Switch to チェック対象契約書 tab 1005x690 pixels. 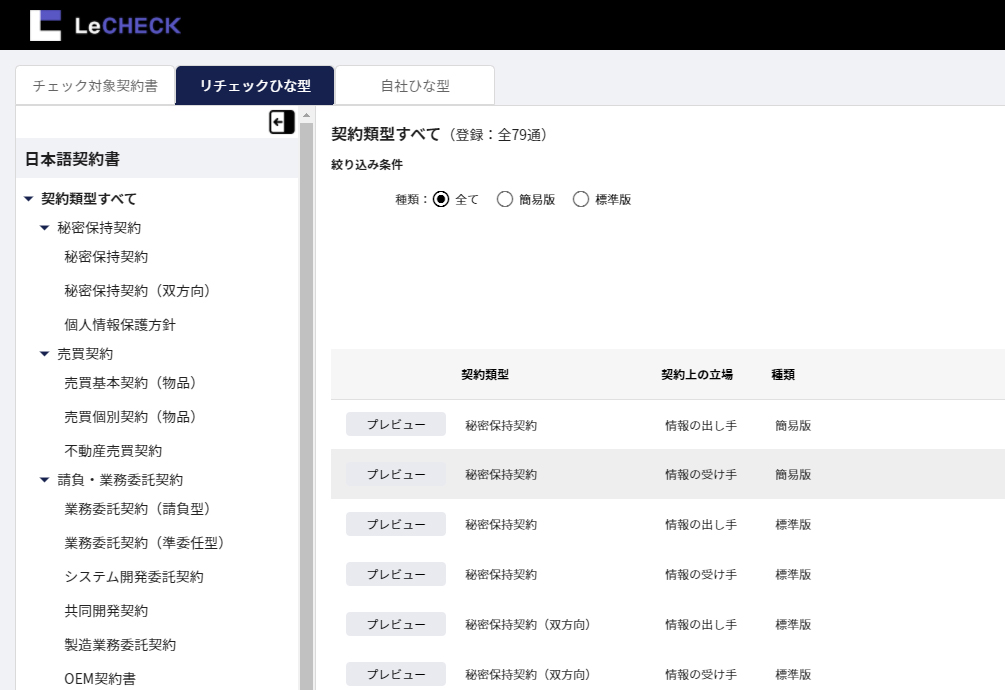pos(95,85)
